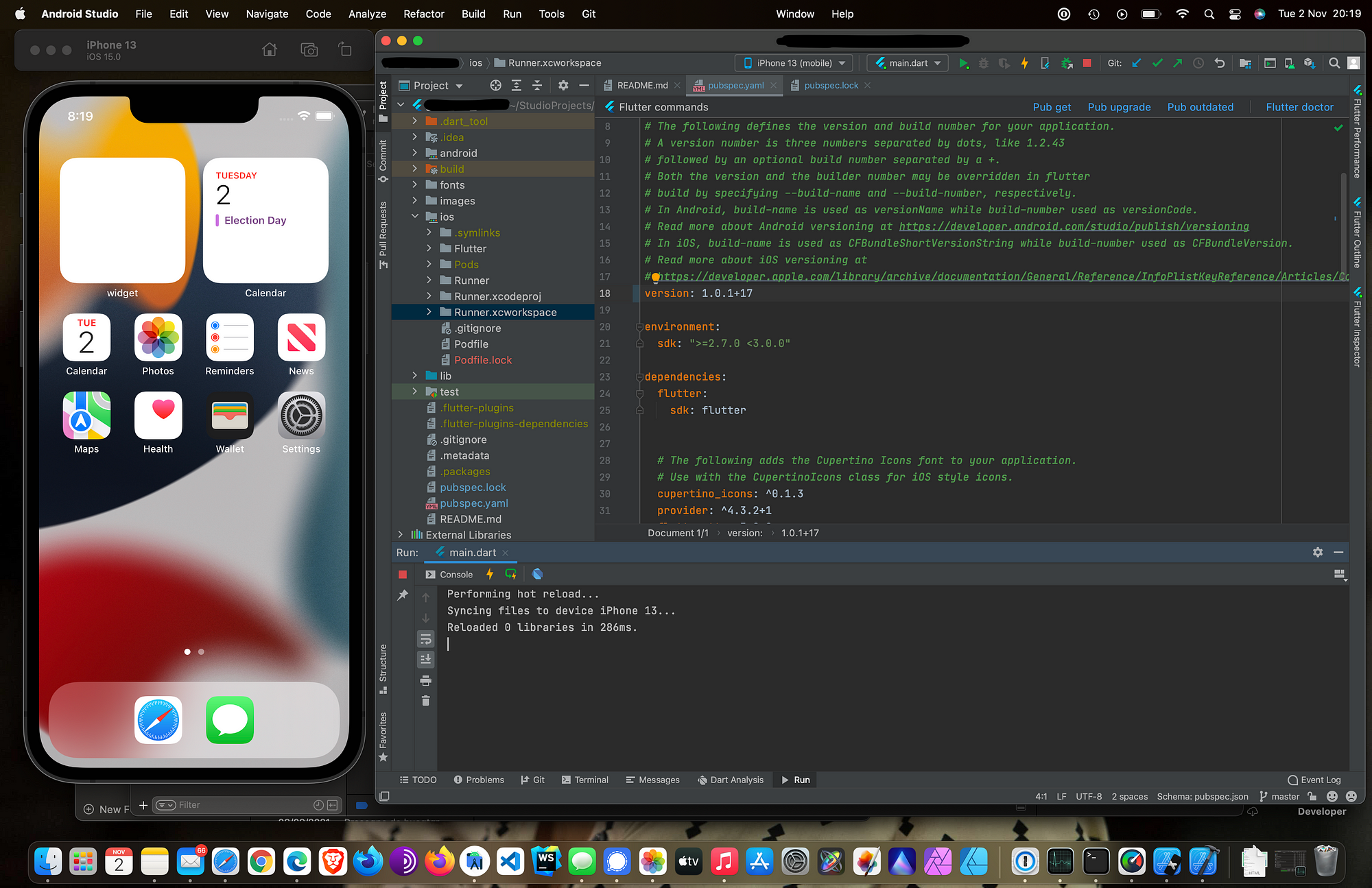
Task: Click Pub outdated link
Action: click(1200, 107)
